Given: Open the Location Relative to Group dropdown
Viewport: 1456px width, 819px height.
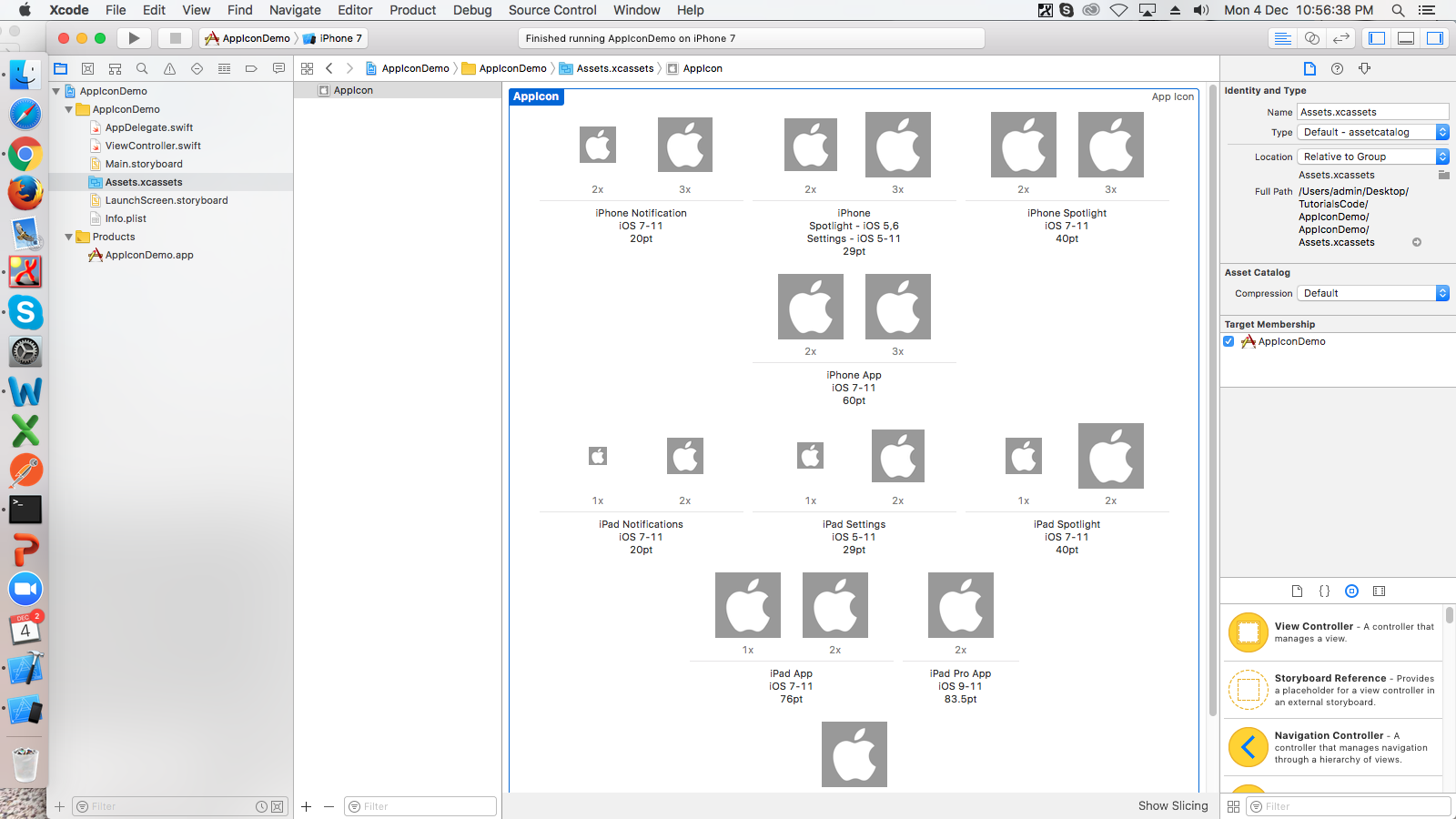Looking at the screenshot, I should click(x=1373, y=157).
